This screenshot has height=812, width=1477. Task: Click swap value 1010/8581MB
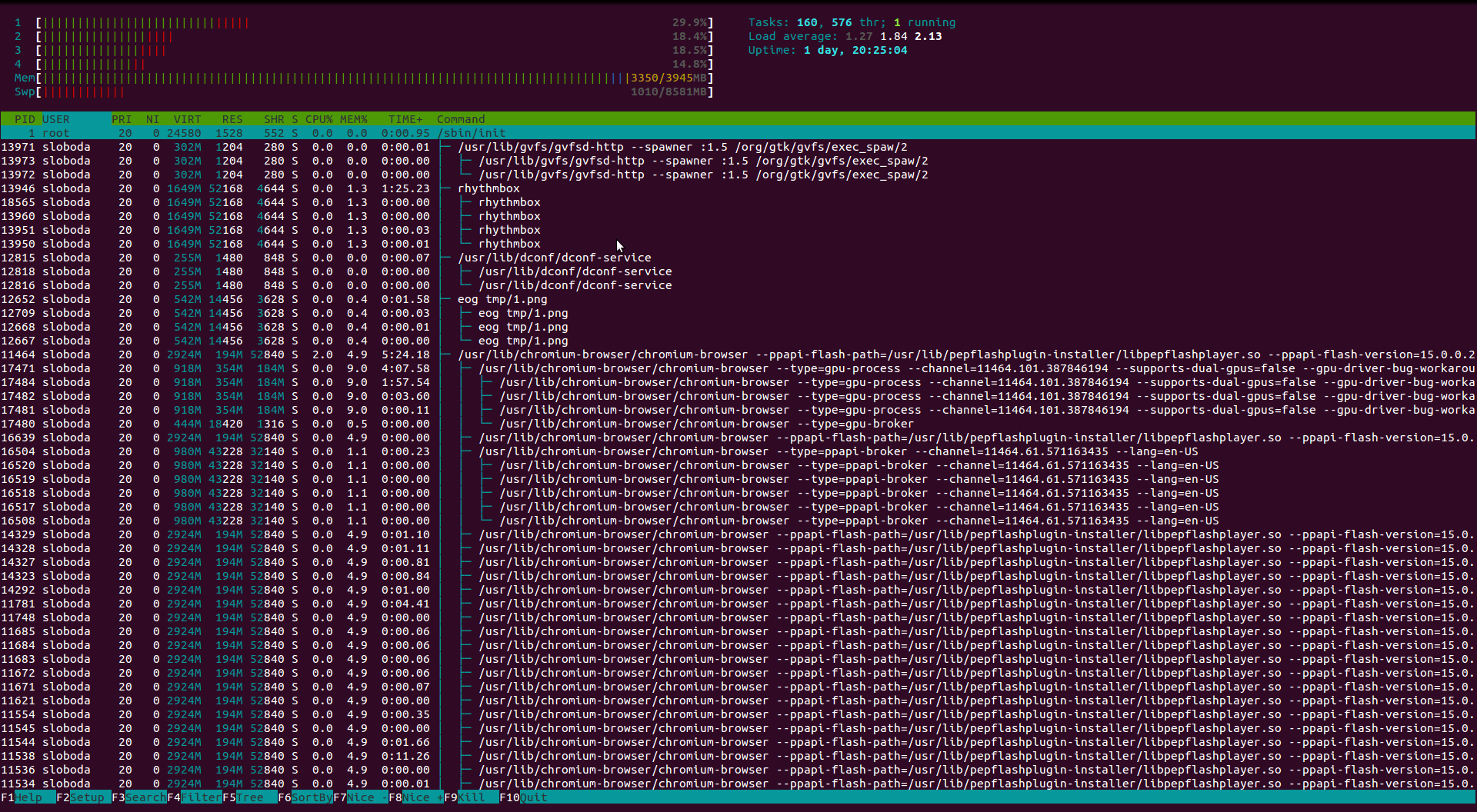tap(668, 92)
